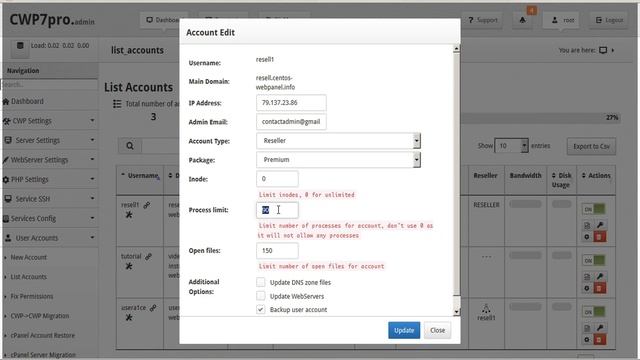Click the document icon in tutorial actions
640x360 pixels.
[x=587, y=276]
